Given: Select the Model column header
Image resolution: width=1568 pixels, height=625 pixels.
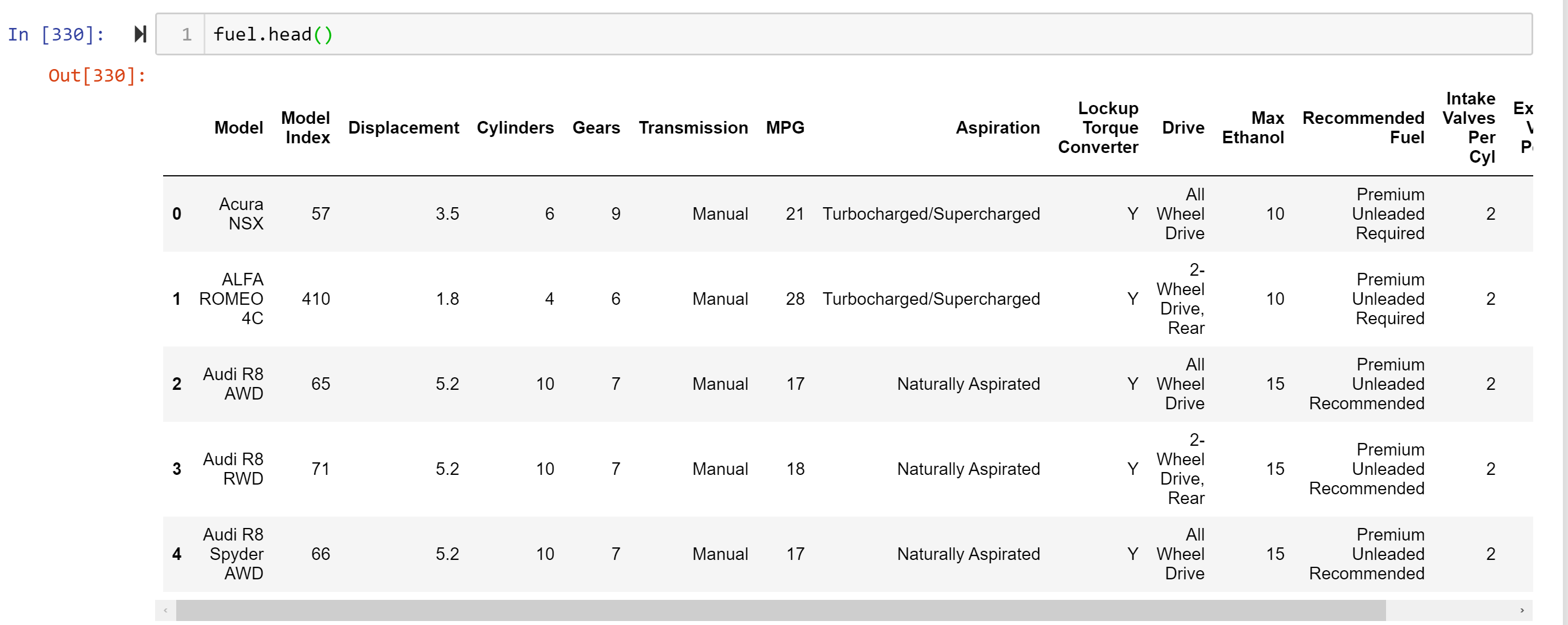Looking at the screenshot, I should point(238,127).
